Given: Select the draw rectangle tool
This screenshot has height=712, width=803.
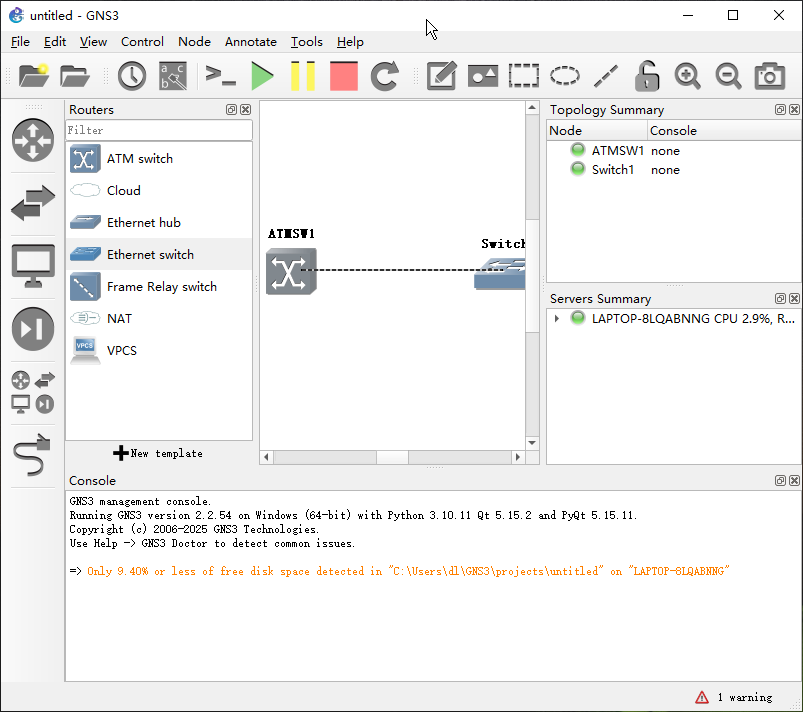Looking at the screenshot, I should pyautogui.click(x=523, y=76).
